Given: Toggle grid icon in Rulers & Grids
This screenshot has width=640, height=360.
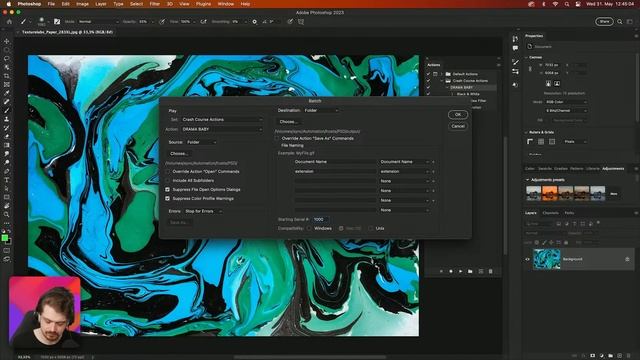Looking at the screenshot, I should (541, 142).
